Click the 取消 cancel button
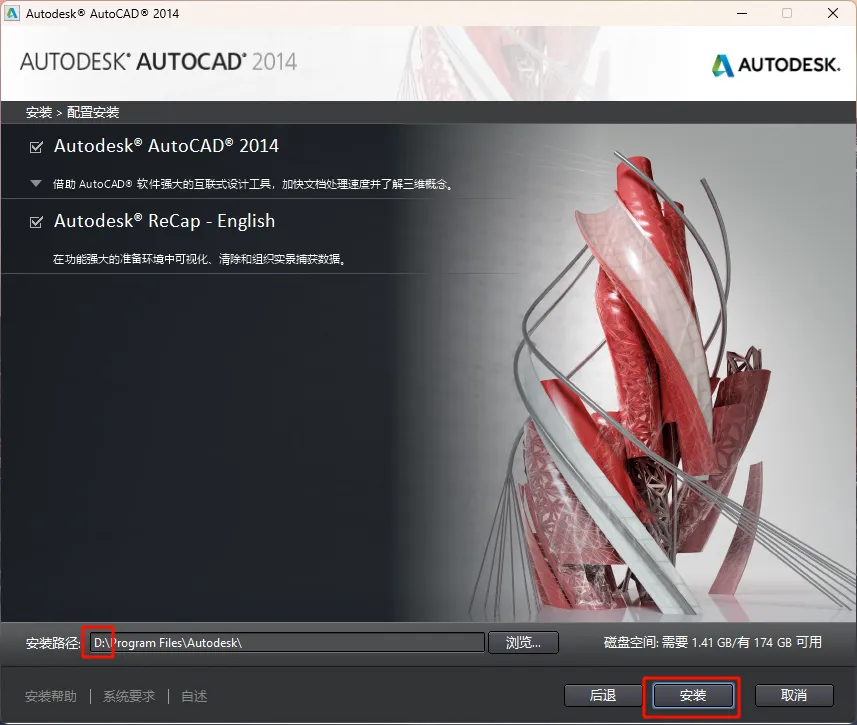 coord(794,695)
